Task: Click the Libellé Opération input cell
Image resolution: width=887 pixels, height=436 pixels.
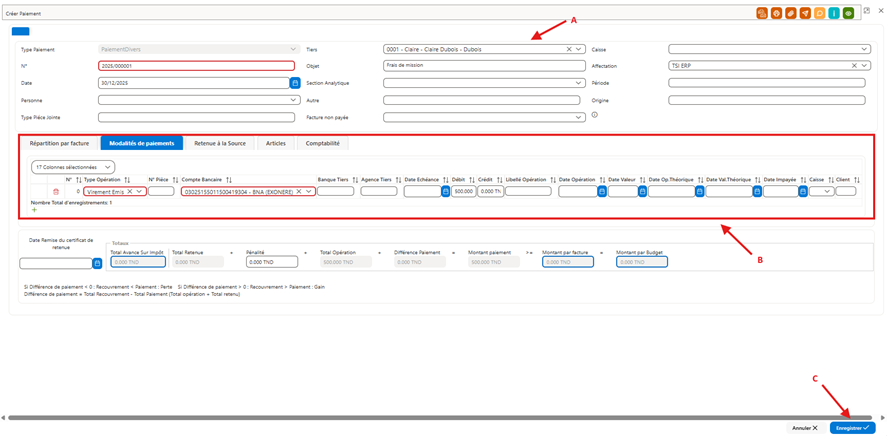Action: (x=528, y=192)
